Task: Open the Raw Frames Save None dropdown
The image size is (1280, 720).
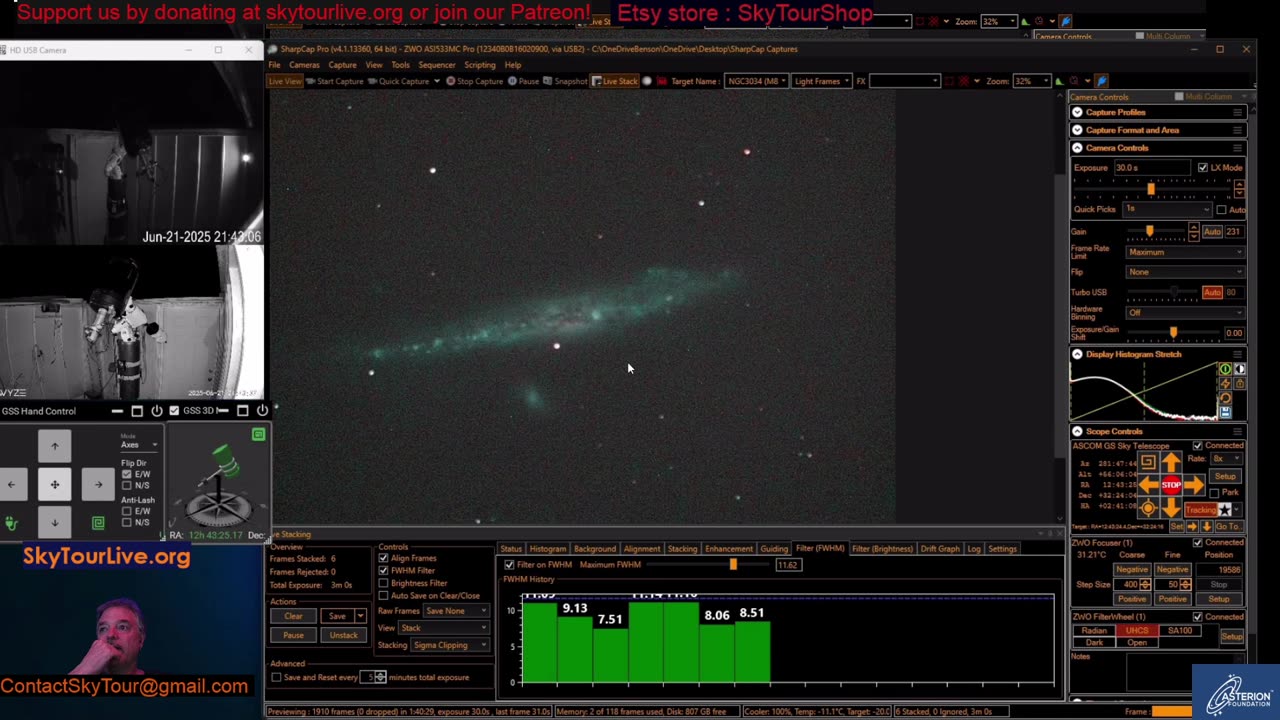Action: pyautogui.click(x=456, y=611)
